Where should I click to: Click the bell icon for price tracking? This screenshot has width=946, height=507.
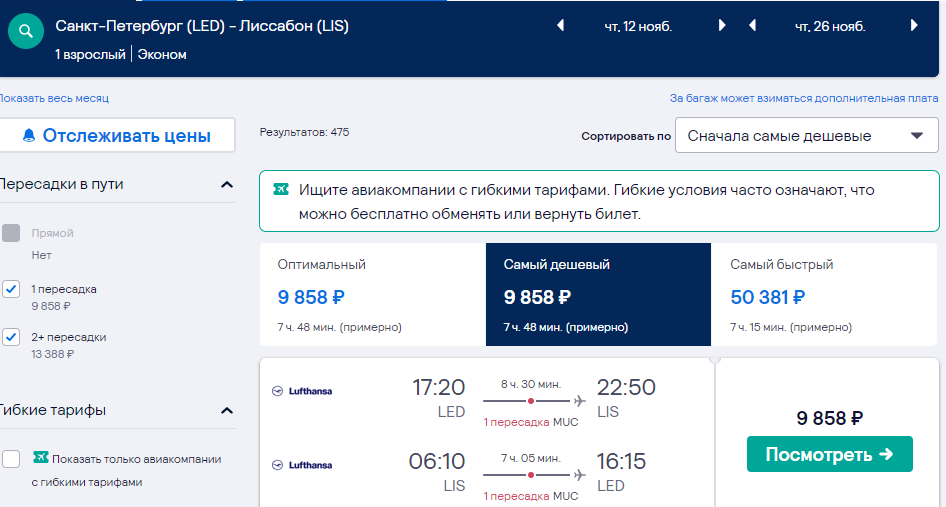click(29, 135)
